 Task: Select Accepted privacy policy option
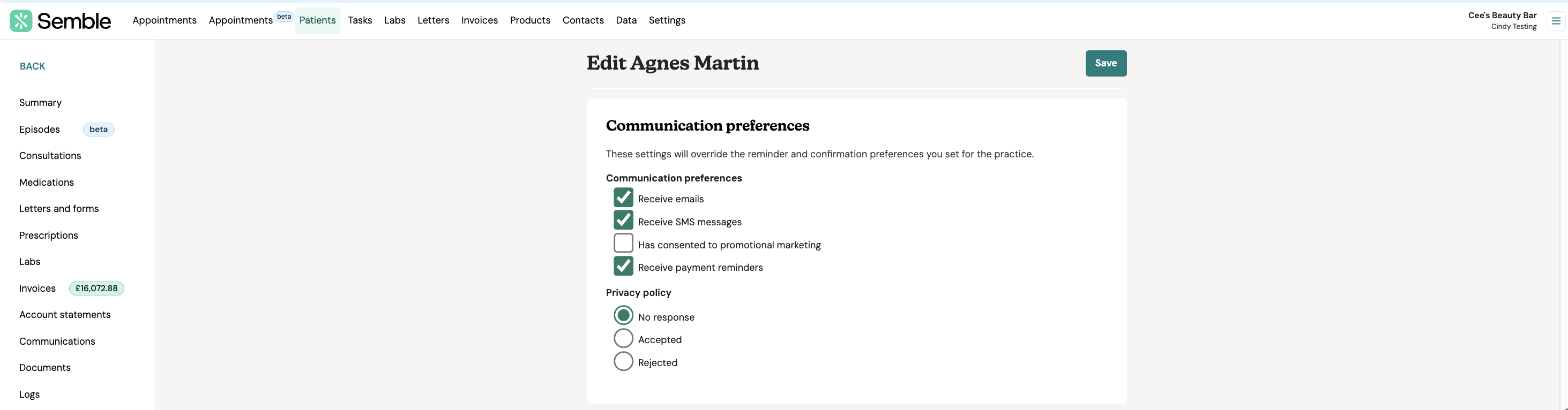tap(623, 338)
